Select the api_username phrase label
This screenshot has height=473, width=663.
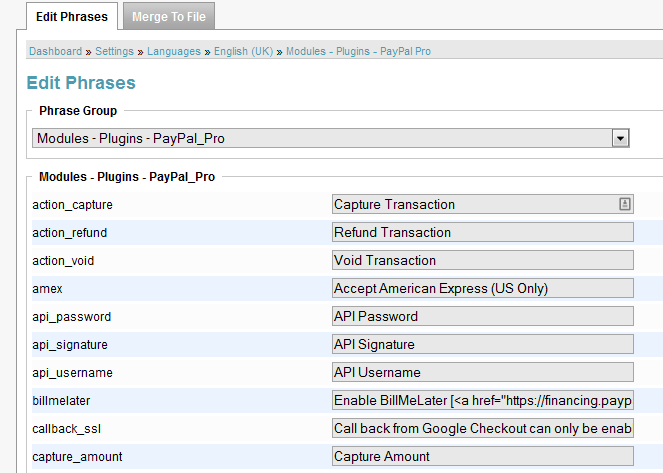pos(72,373)
